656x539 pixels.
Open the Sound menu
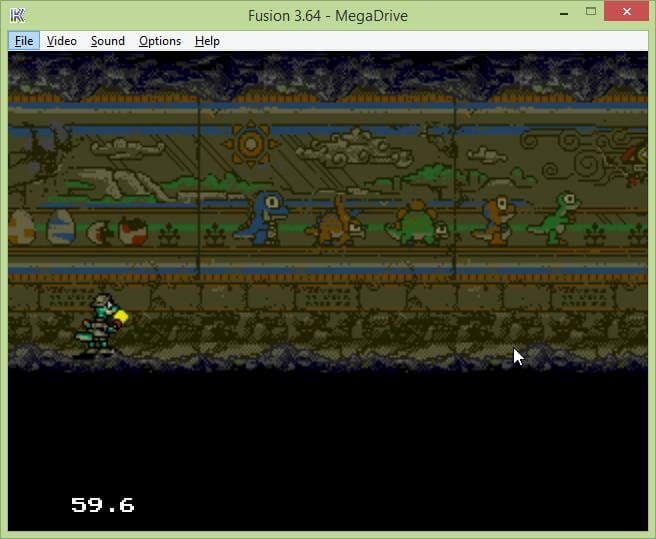pyautogui.click(x=108, y=41)
